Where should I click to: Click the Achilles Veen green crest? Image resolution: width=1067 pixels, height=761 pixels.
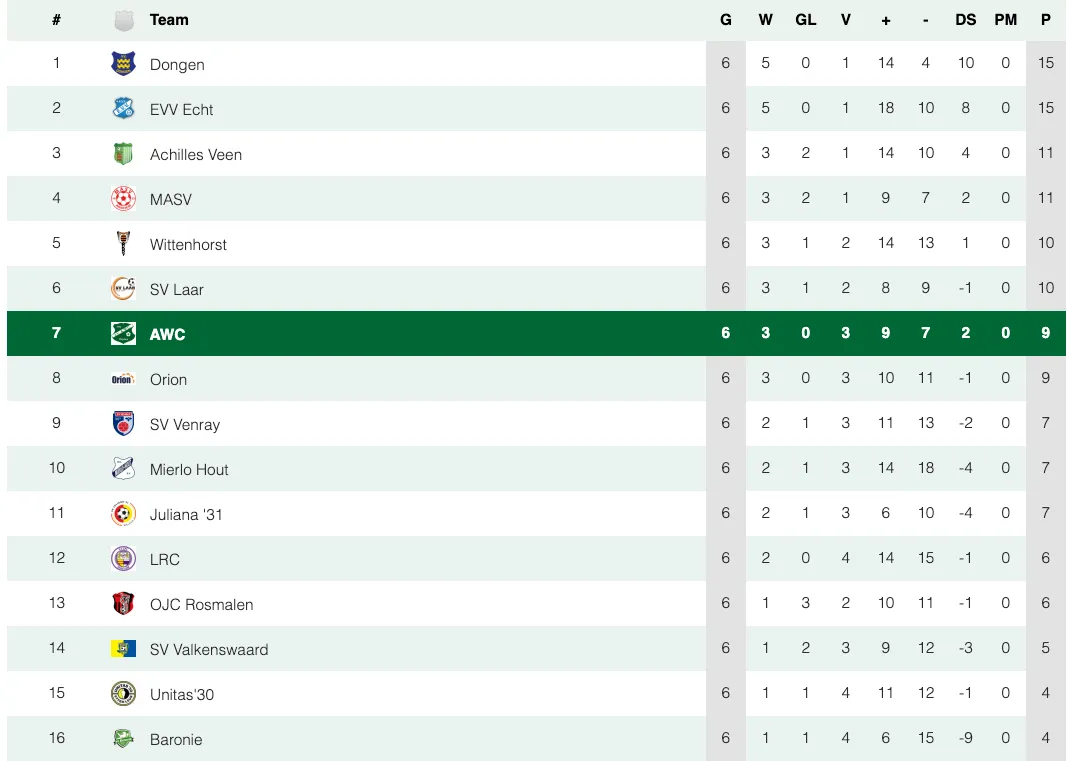123,153
